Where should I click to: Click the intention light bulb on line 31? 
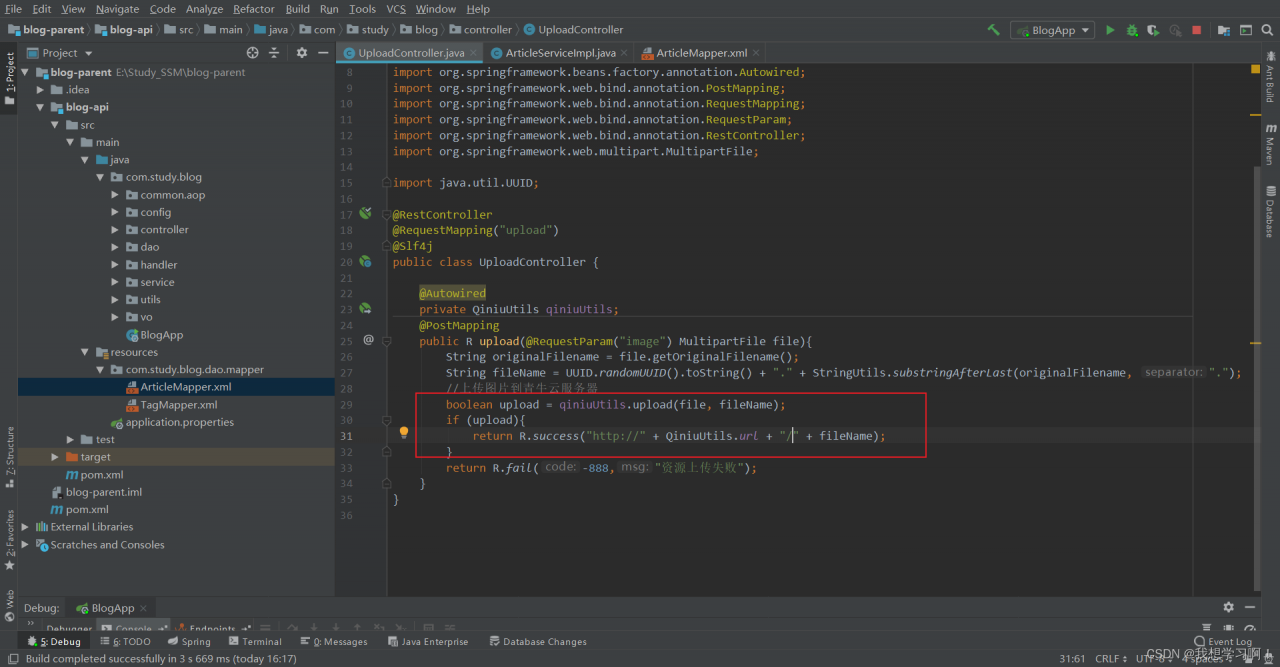point(404,433)
